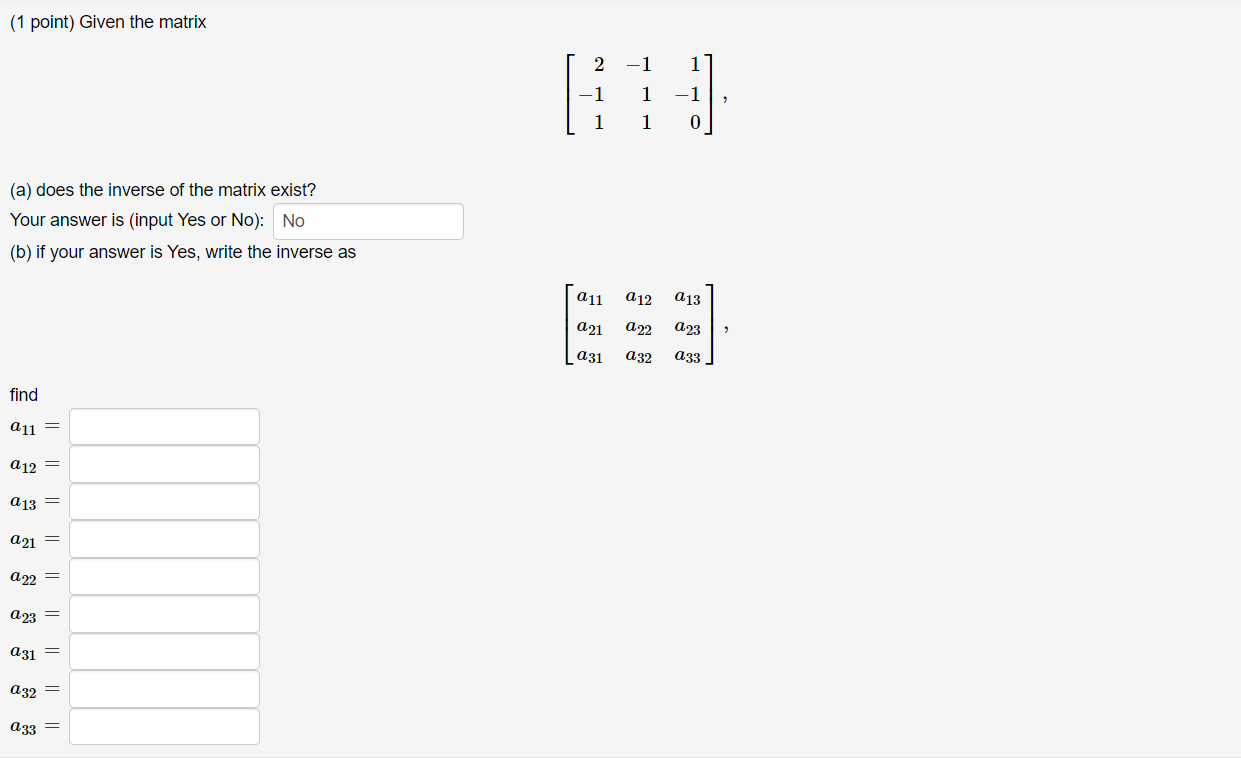
Task: Click the find label above the entries
Action: [23, 395]
